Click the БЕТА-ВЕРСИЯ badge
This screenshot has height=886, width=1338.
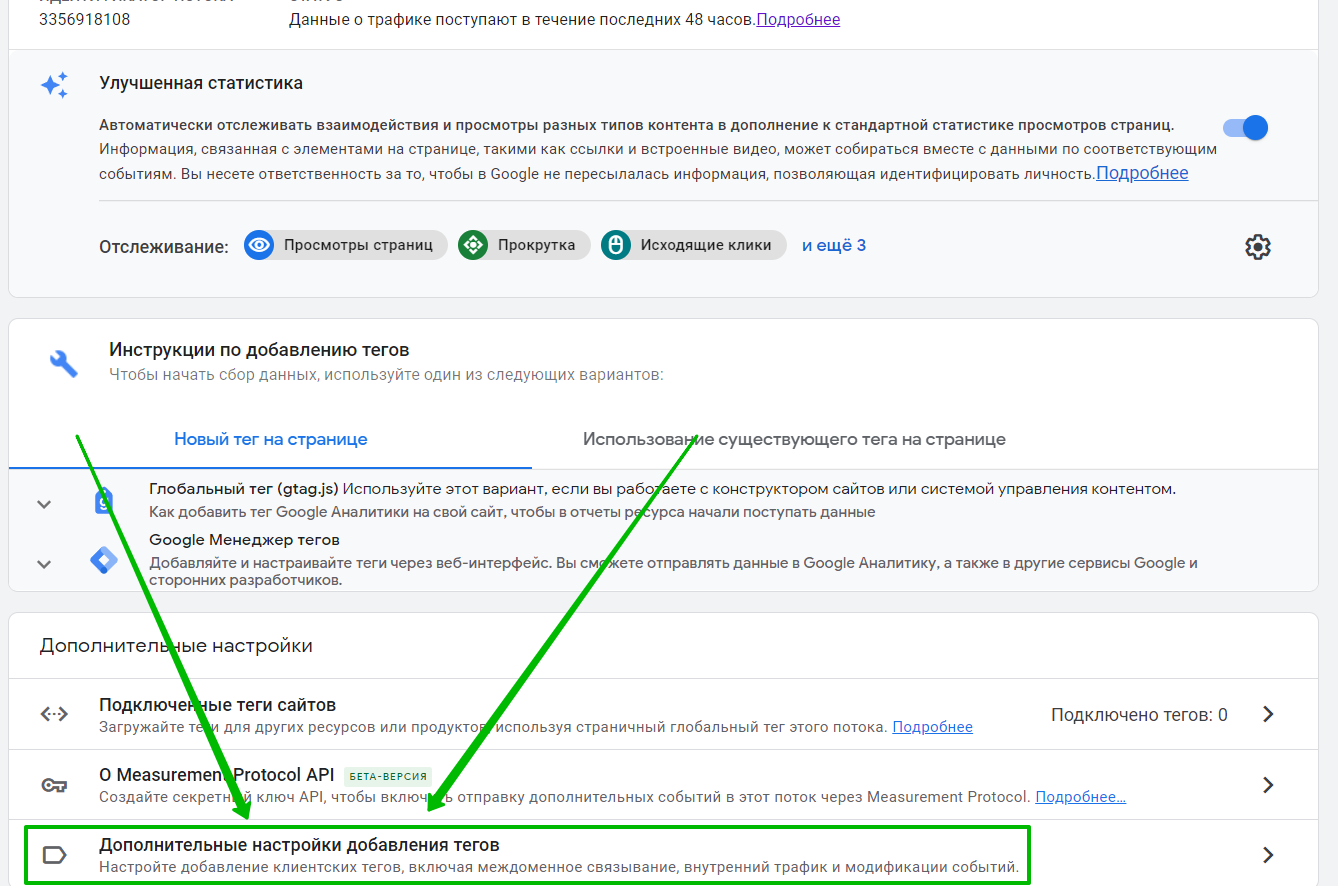388,776
